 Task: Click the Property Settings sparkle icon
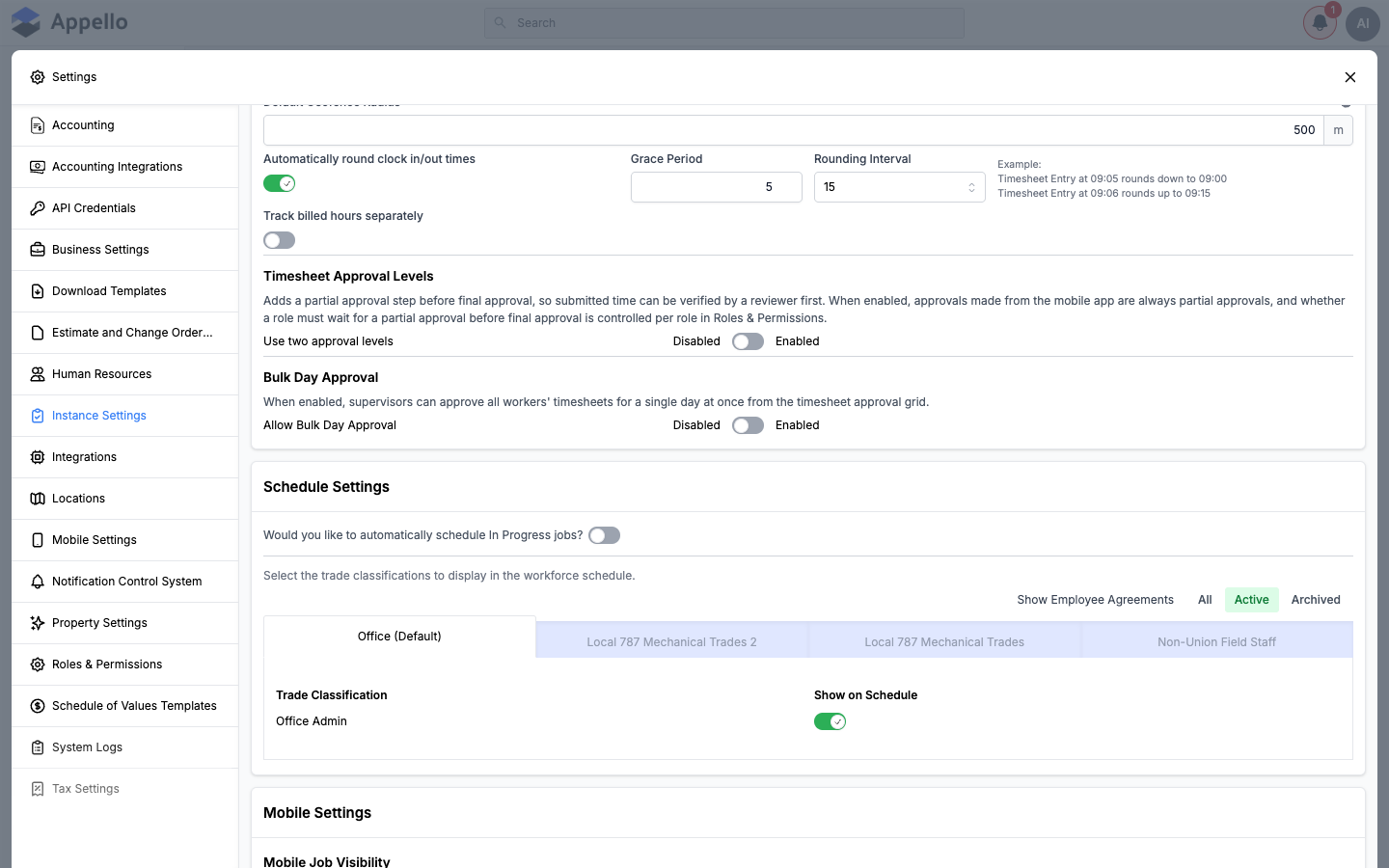click(38, 623)
